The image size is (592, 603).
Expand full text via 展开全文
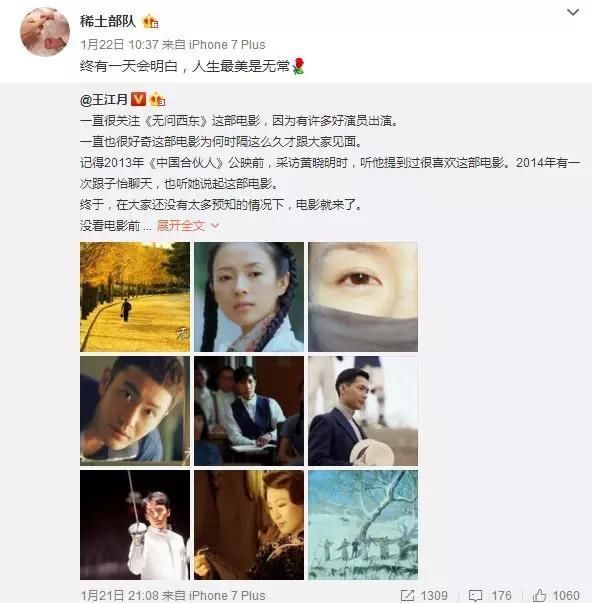point(180,225)
